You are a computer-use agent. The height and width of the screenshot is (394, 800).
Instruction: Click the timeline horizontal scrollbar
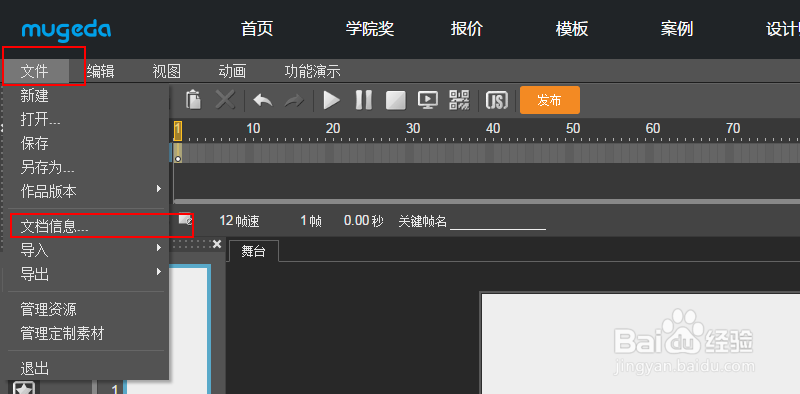pos(487,202)
